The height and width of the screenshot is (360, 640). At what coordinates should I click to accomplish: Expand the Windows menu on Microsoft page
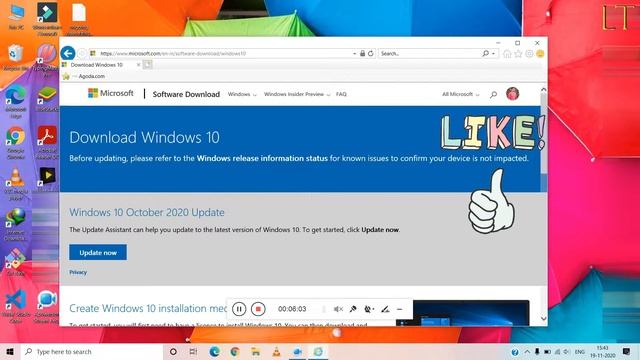[x=242, y=94]
